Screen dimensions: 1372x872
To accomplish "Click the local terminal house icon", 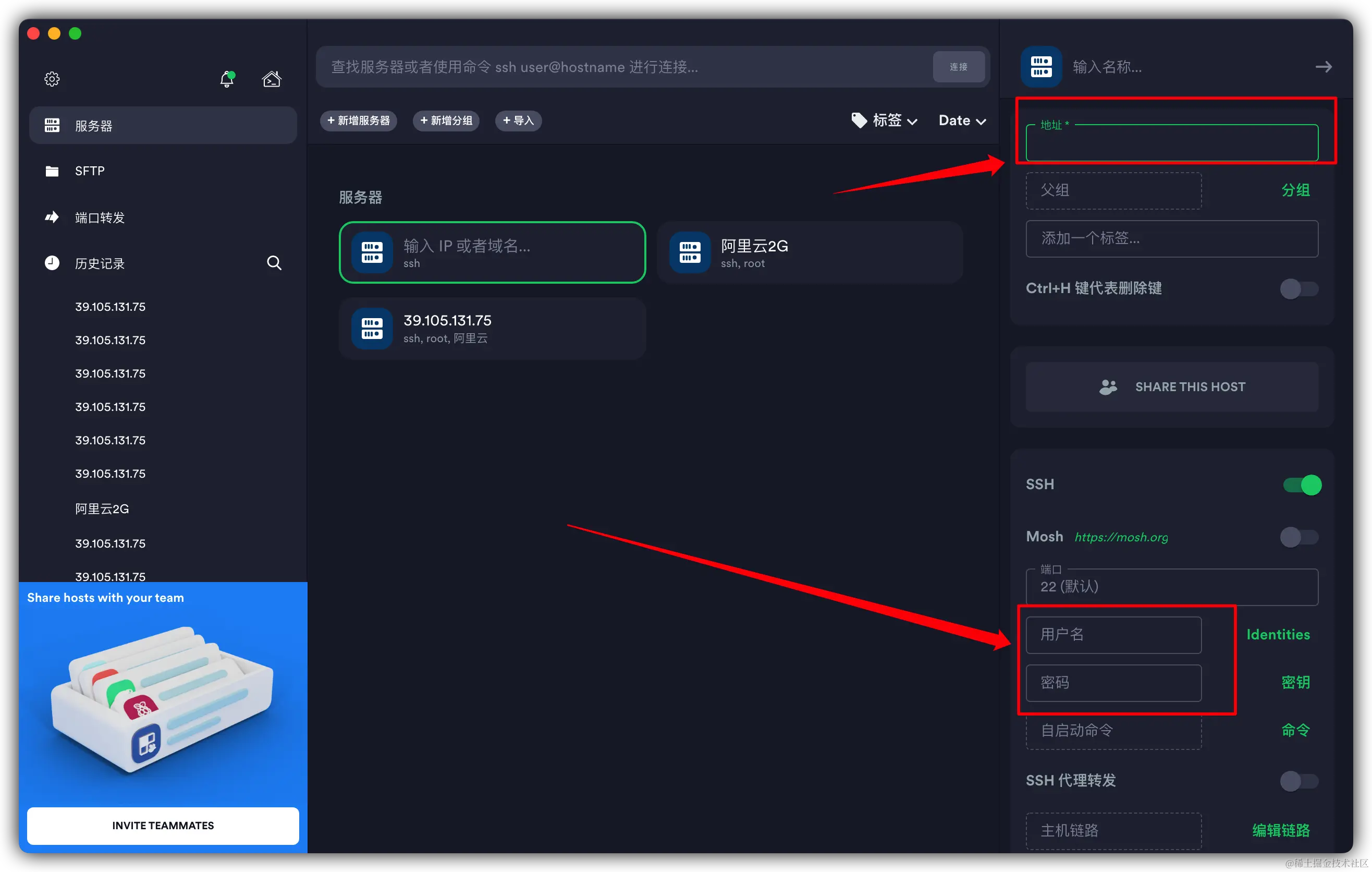I will click(x=271, y=79).
